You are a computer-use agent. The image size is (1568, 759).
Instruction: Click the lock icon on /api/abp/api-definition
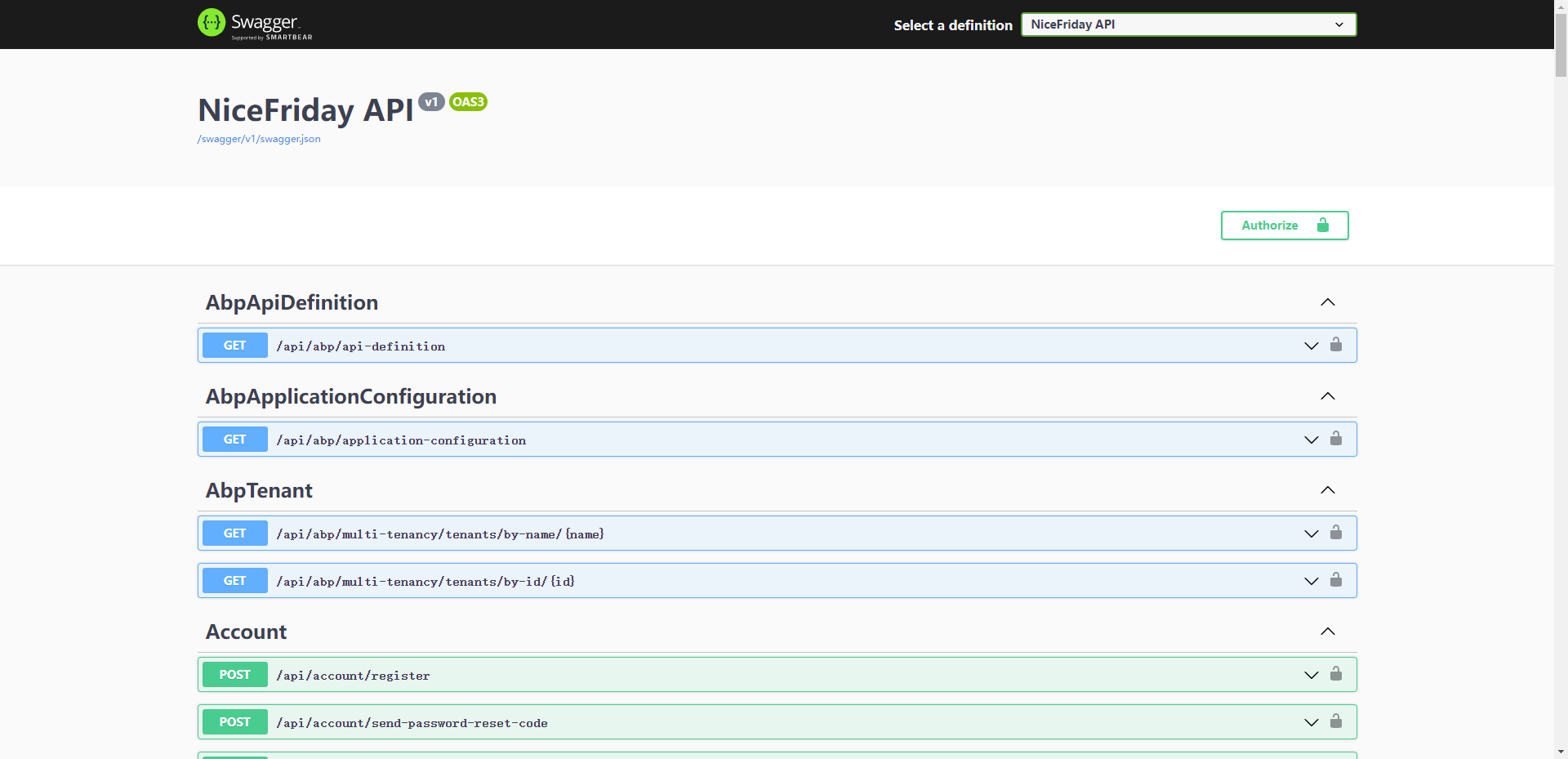(x=1336, y=344)
